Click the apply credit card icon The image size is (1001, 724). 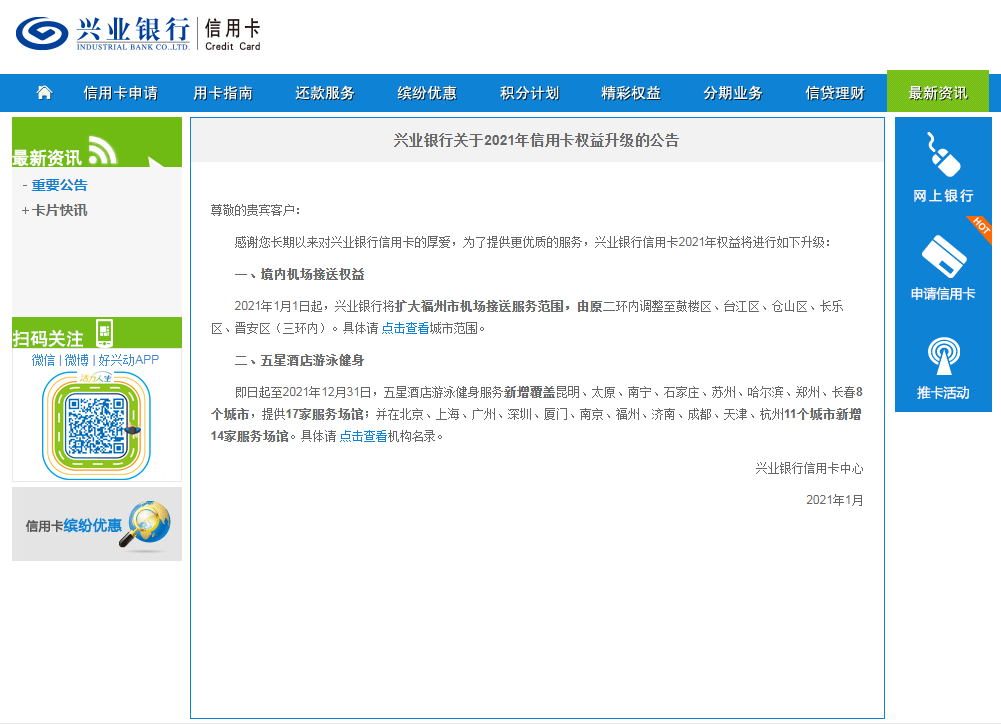(944, 256)
